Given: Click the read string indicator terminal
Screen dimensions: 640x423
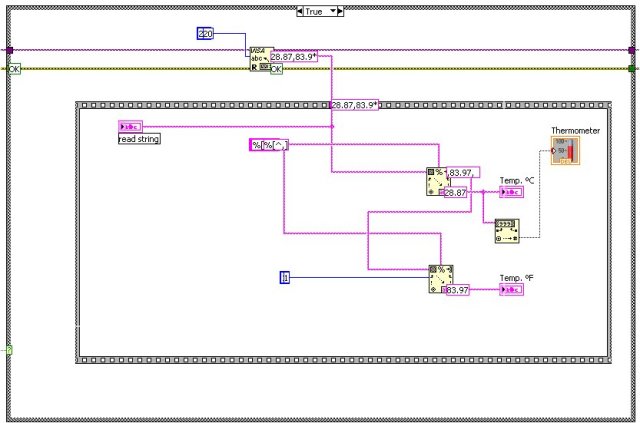Looking at the screenshot, I should pos(132,126).
